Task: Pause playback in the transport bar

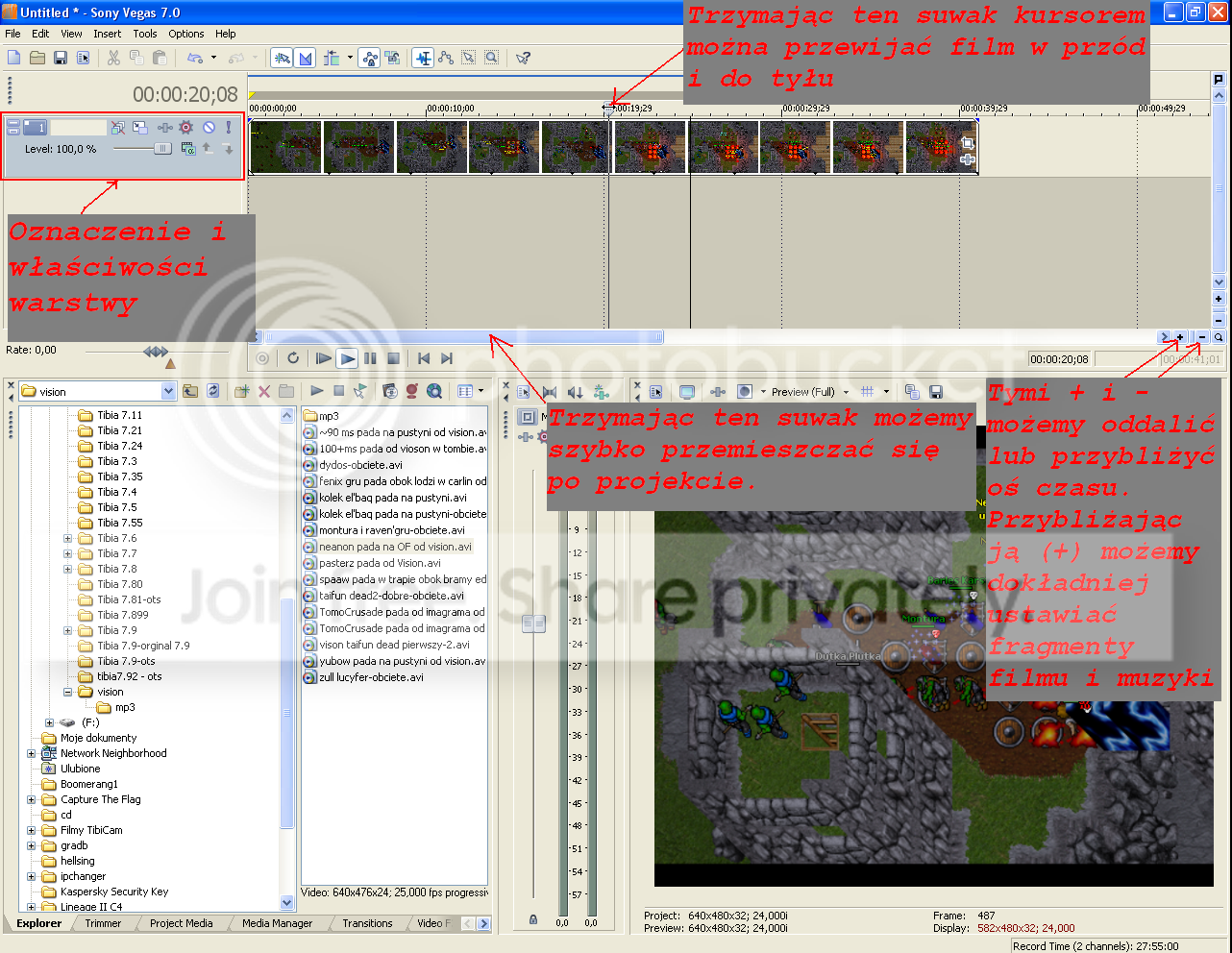Action: [x=370, y=358]
